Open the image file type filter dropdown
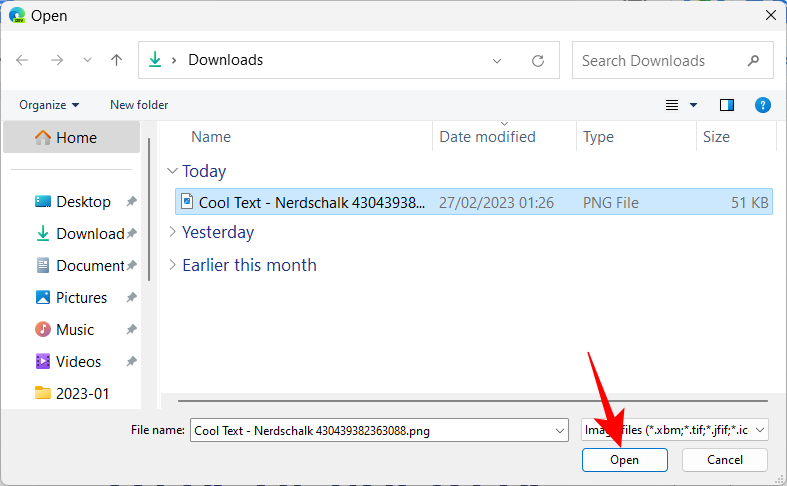 coord(675,429)
